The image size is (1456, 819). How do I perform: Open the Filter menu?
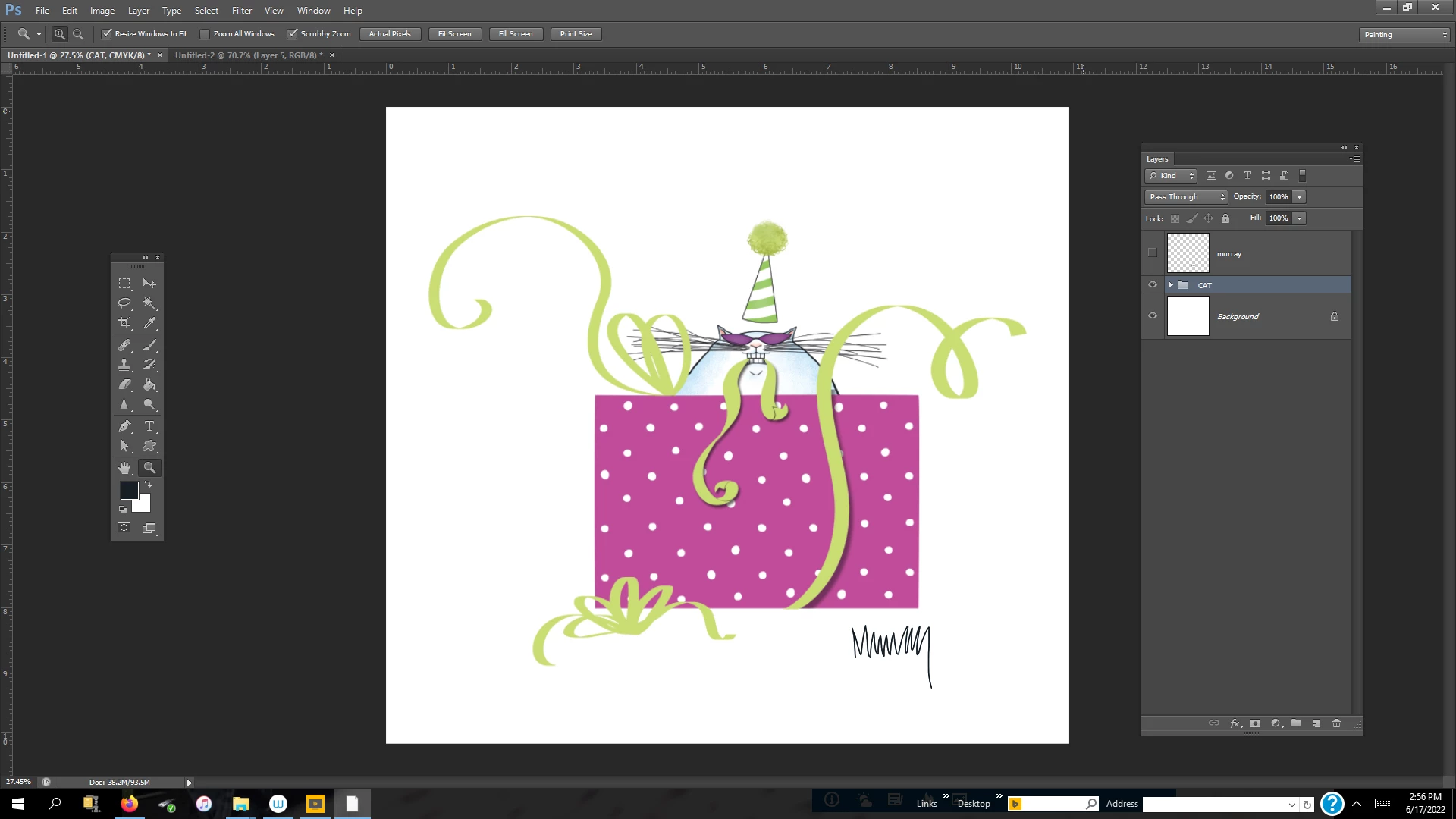point(241,11)
